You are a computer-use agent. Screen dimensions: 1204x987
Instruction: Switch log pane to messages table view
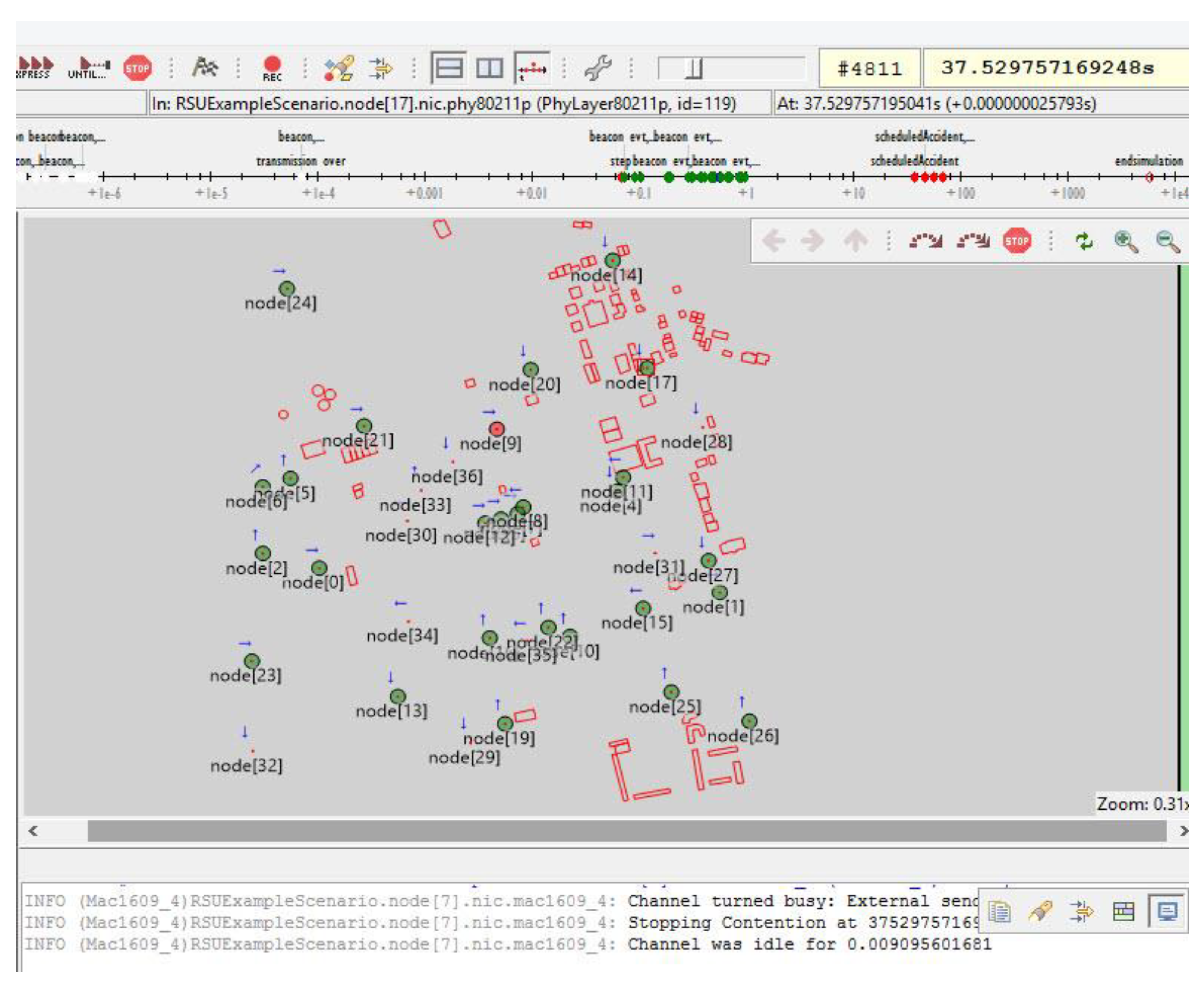click(x=1123, y=912)
